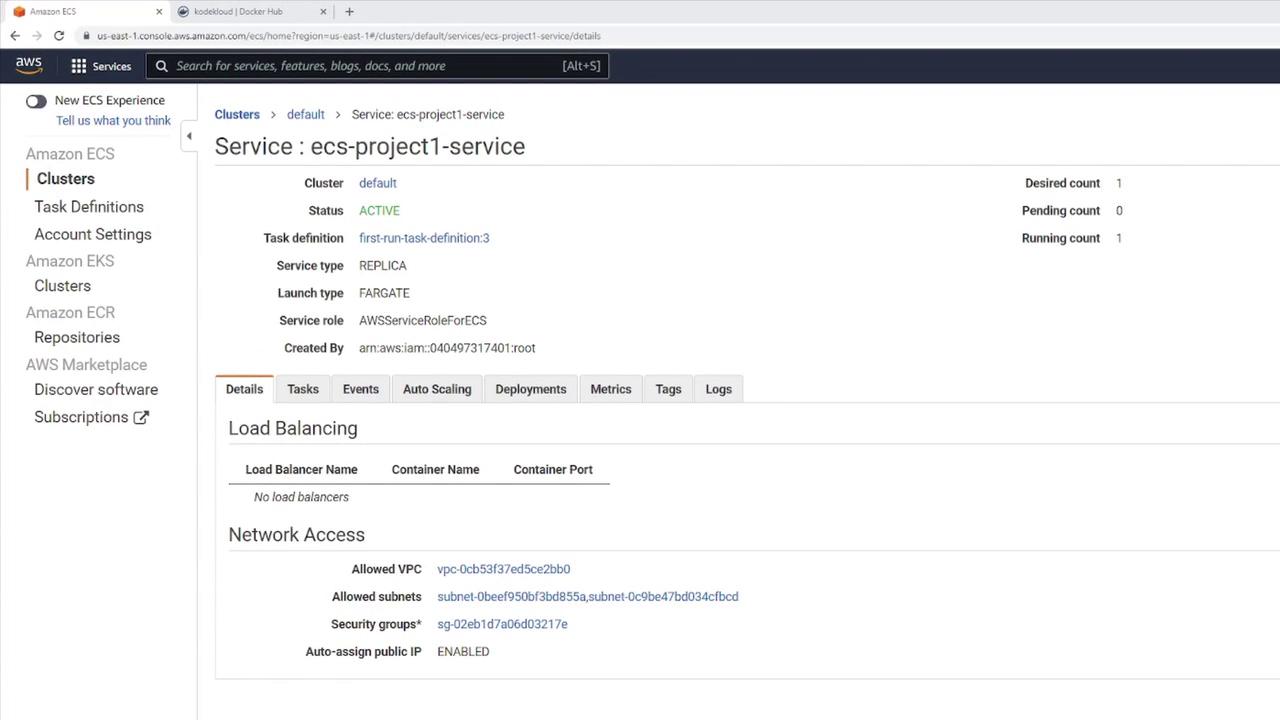Open the allowed subnets link
Image resolution: width=1280 pixels, height=720 pixels.
[x=588, y=597]
